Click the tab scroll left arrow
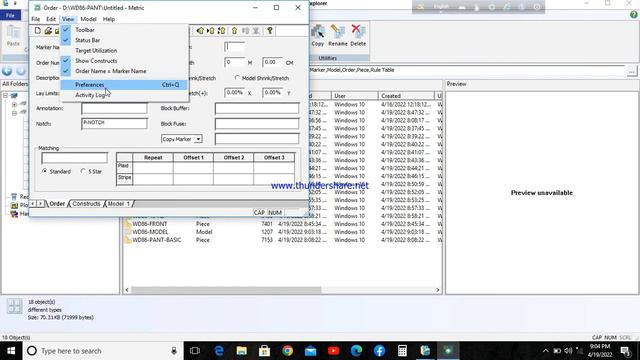The image size is (640, 360). tap(33, 203)
